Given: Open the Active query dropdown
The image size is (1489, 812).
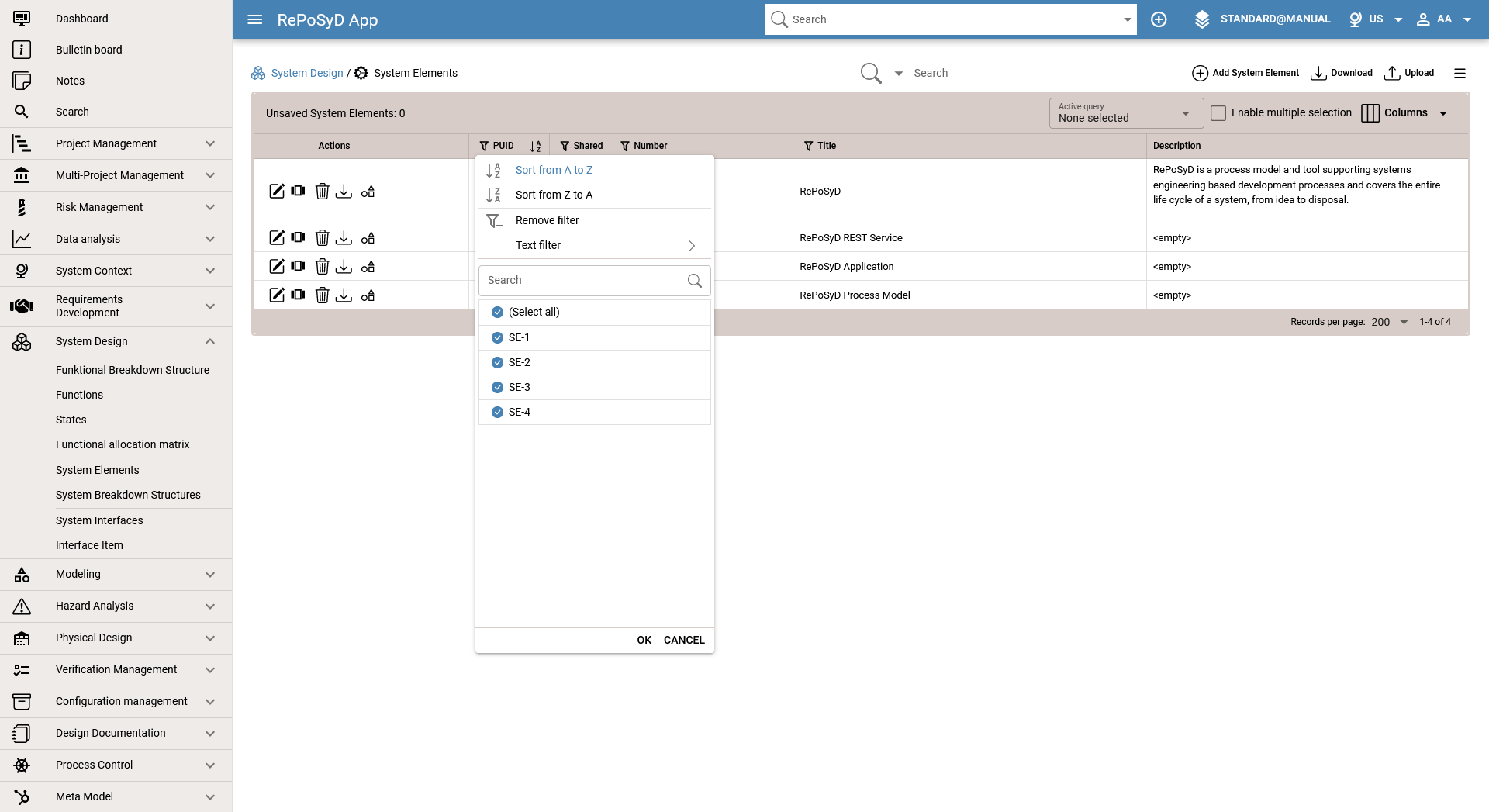Looking at the screenshot, I should coord(1126,113).
